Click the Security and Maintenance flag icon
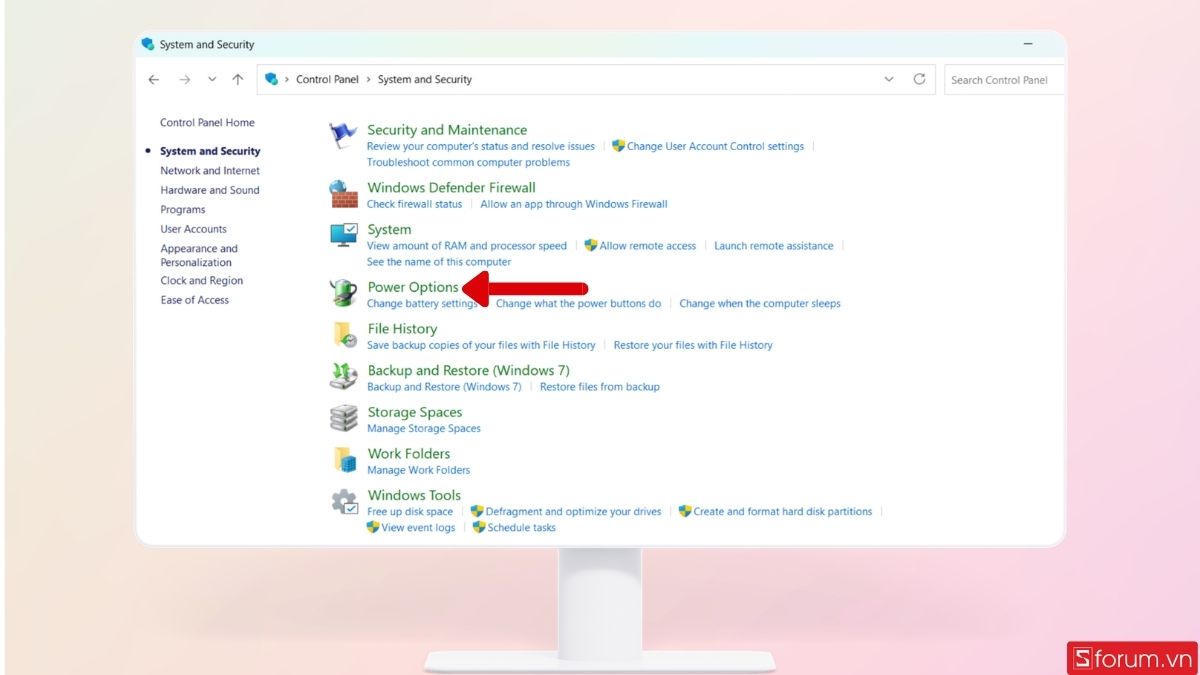1200x675 pixels. point(343,135)
